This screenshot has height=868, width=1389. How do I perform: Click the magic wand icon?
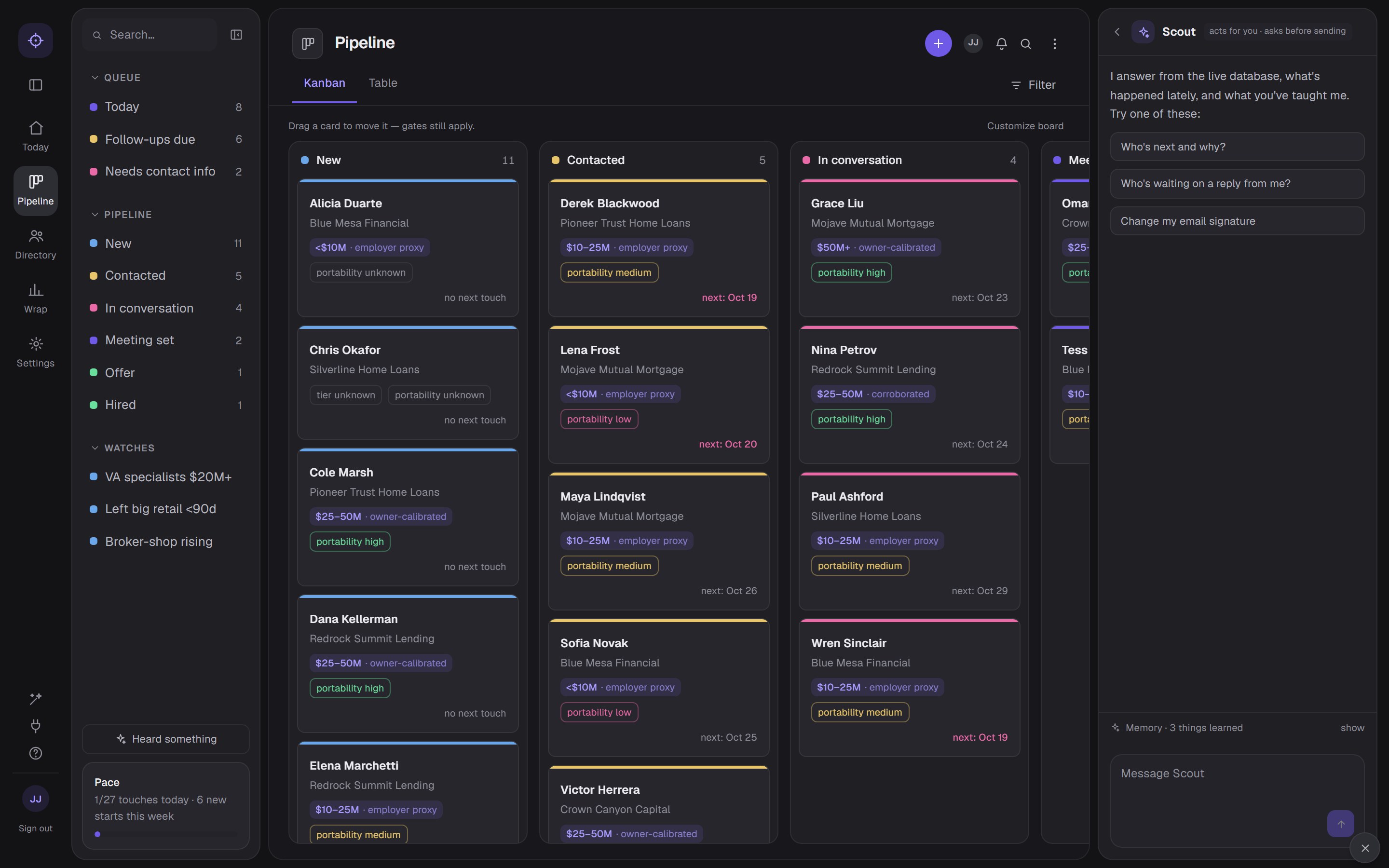pos(36,698)
